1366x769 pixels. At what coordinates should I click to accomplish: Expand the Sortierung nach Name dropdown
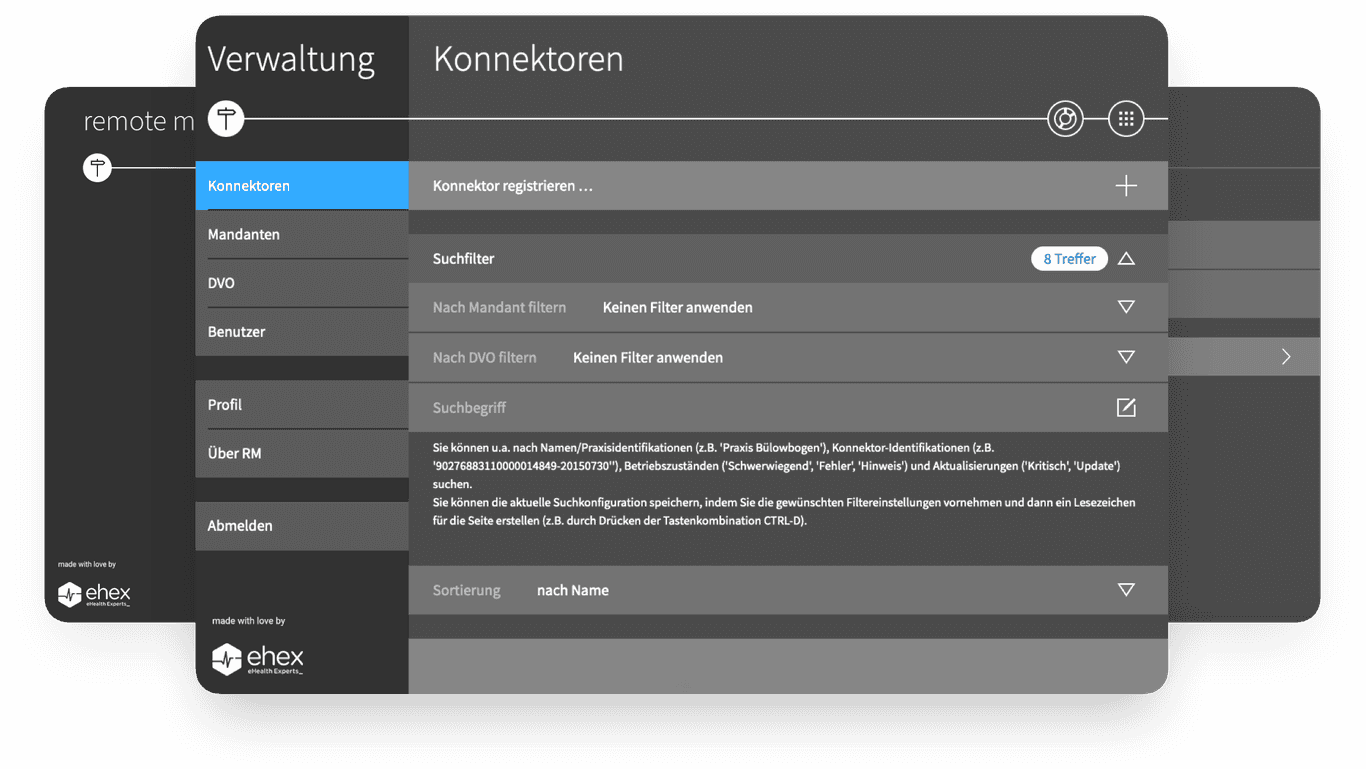pyautogui.click(x=1126, y=590)
